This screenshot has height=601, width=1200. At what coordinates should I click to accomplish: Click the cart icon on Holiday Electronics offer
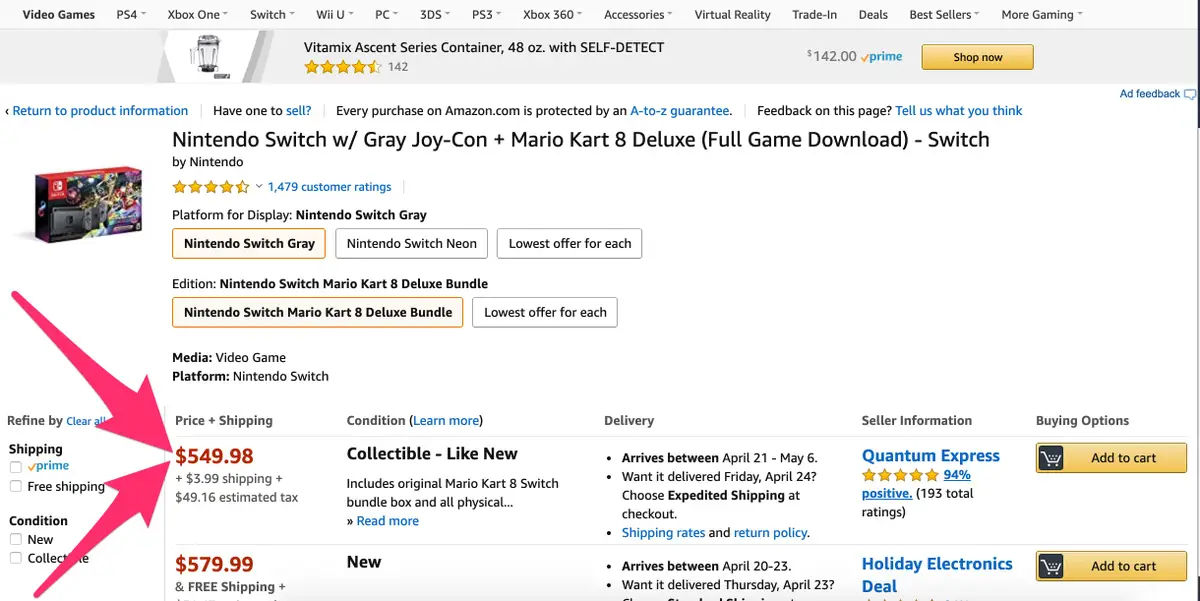tap(1051, 566)
